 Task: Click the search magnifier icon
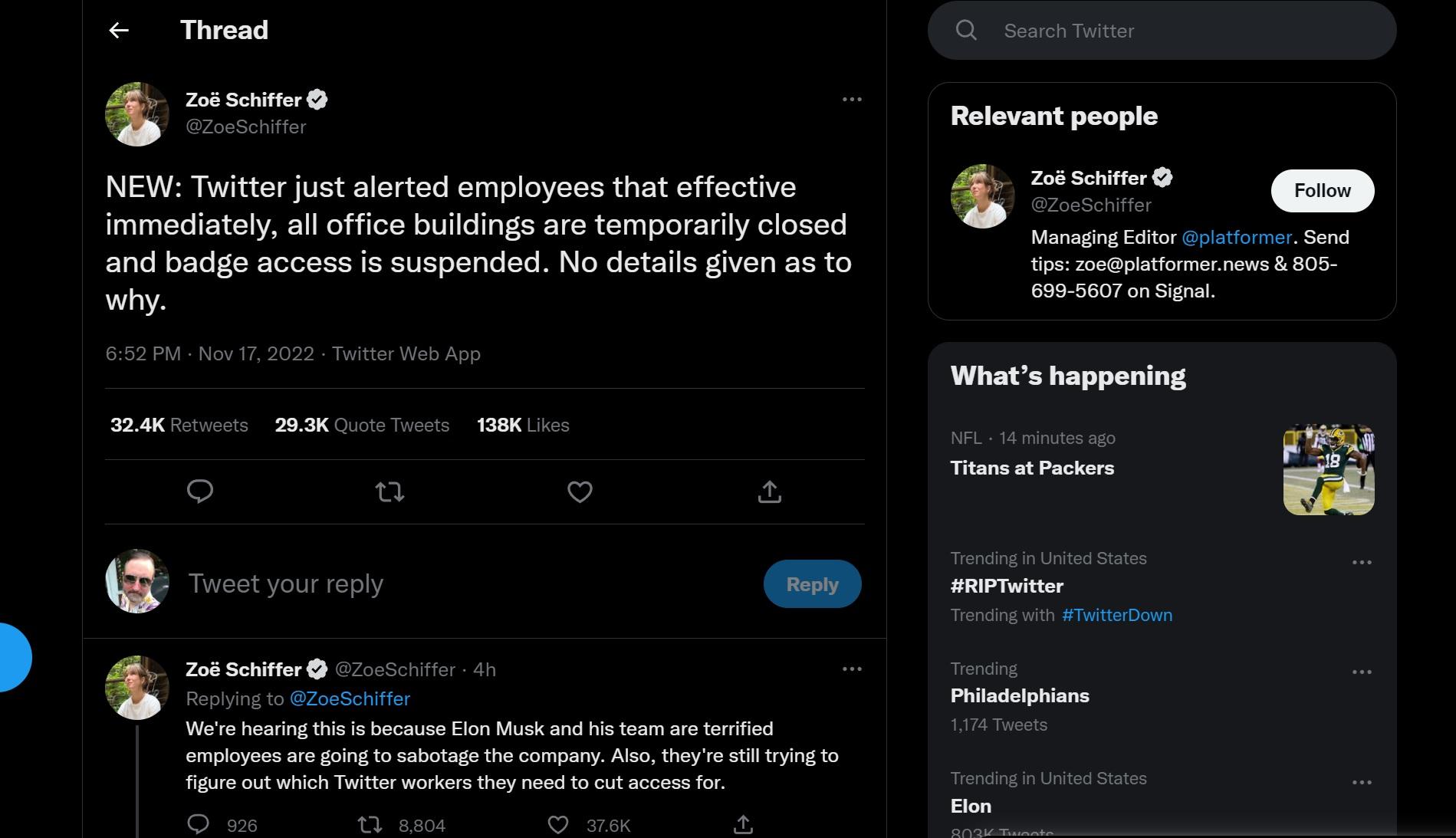[x=966, y=31]
